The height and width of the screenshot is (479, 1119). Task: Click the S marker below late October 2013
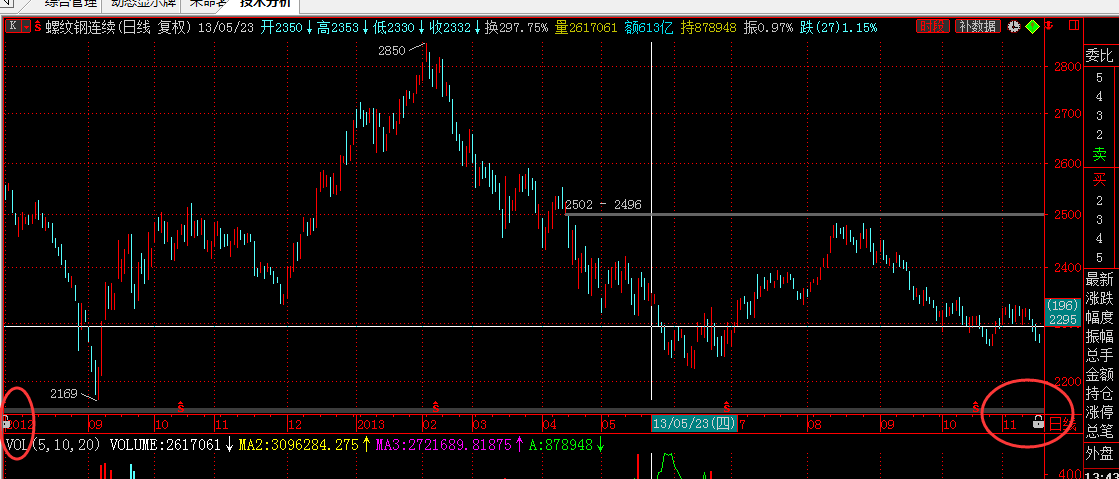click(x=975, y=406)
